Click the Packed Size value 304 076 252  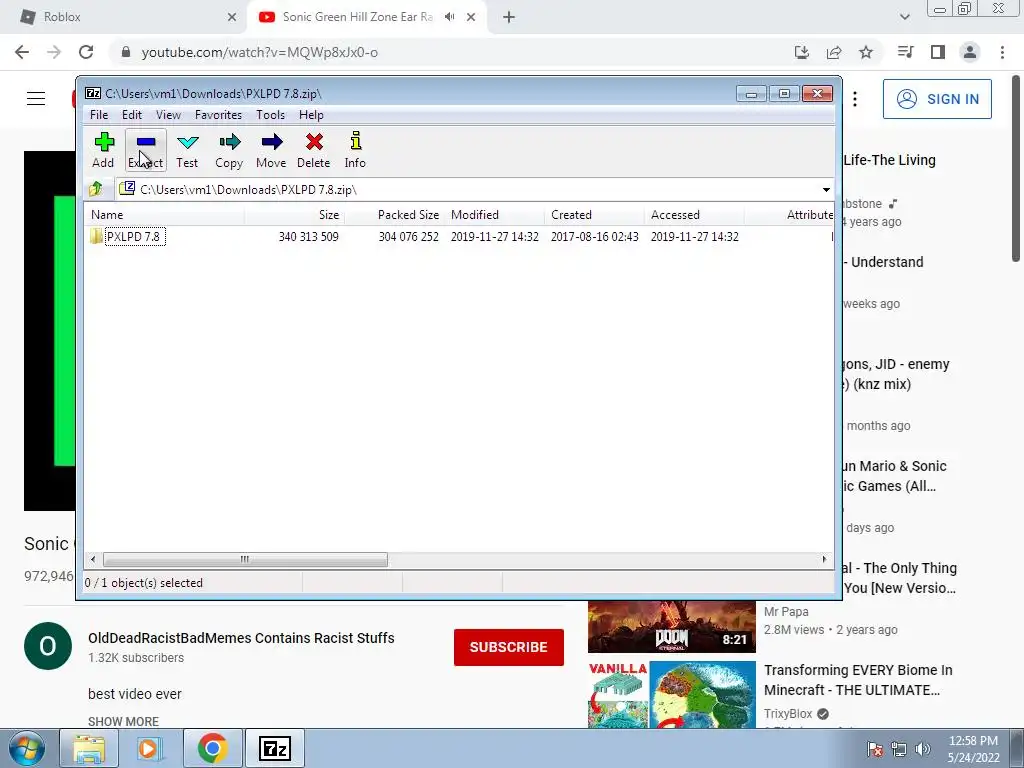408,236
